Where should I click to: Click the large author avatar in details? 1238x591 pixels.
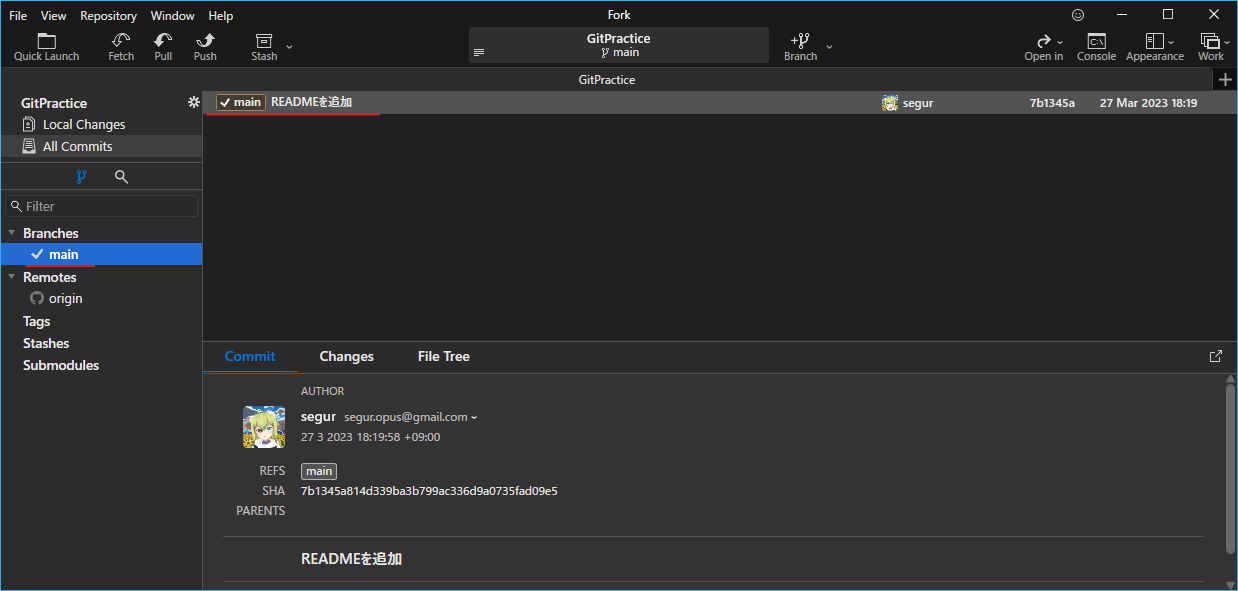point(264,427)
